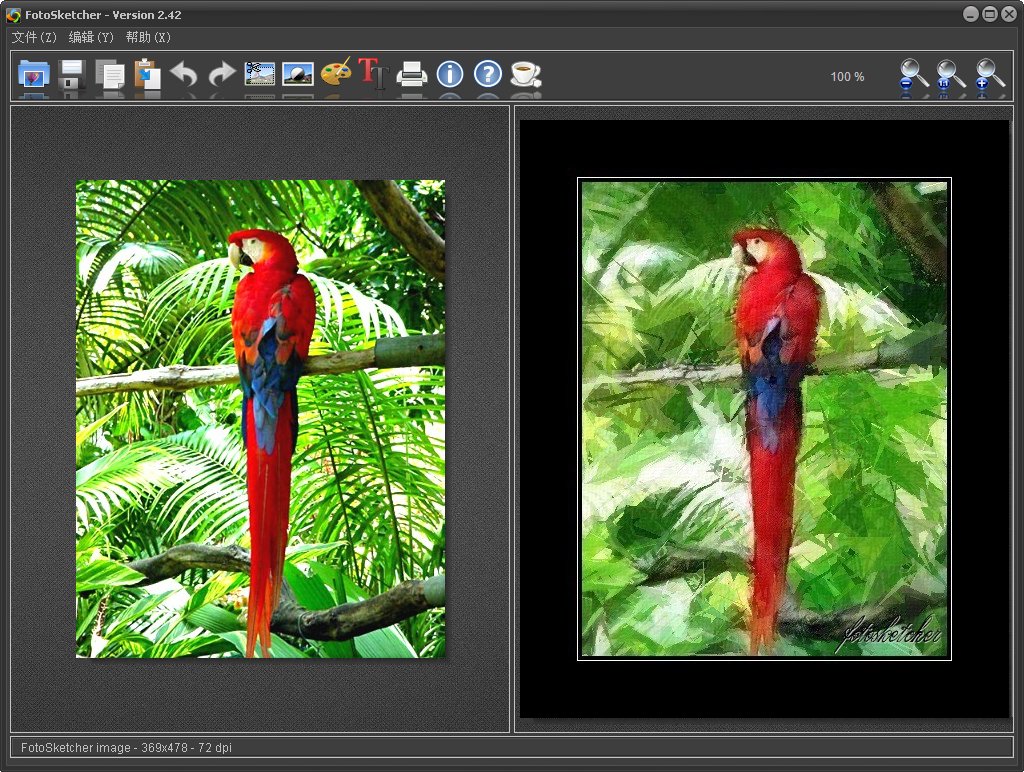This screenshot has height=772, width=1024.
Task: Show program info with the i icon
Action: coord(450,74)
